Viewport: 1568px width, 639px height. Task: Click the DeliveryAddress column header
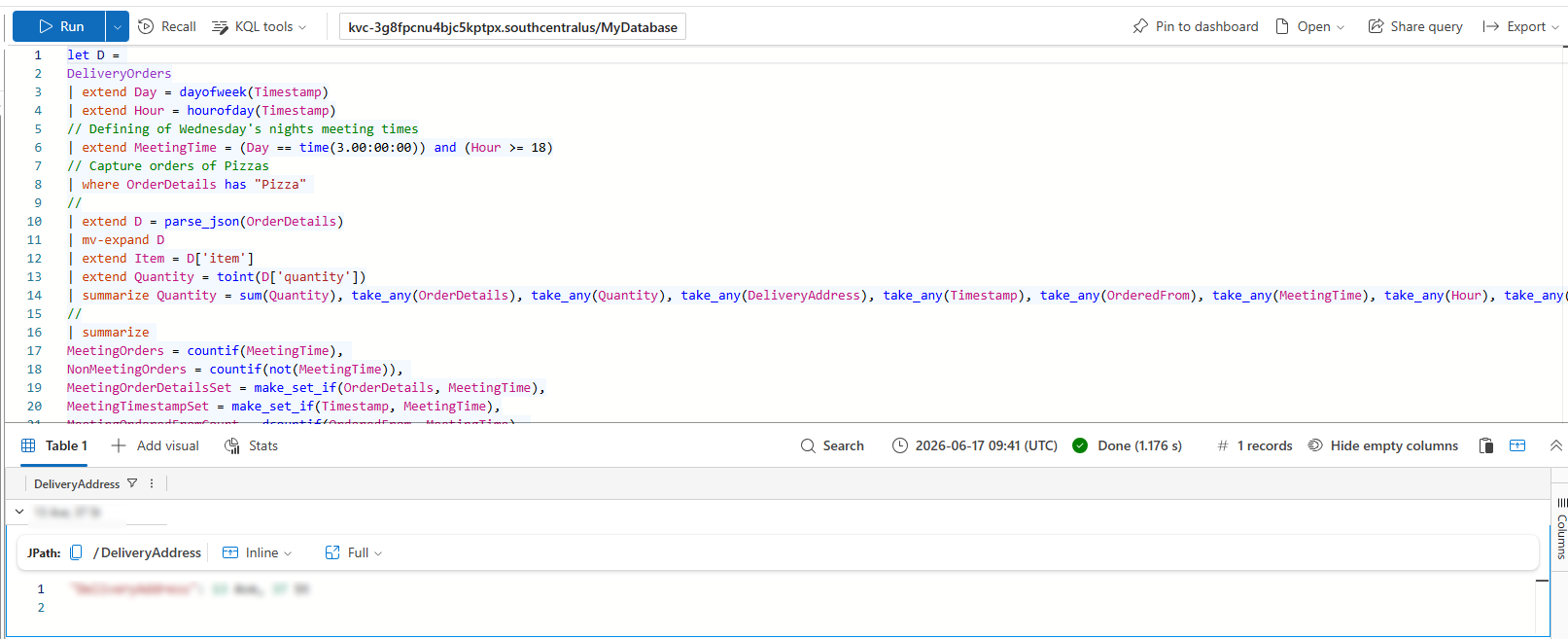pyautogui.click(x=77, y=483)
